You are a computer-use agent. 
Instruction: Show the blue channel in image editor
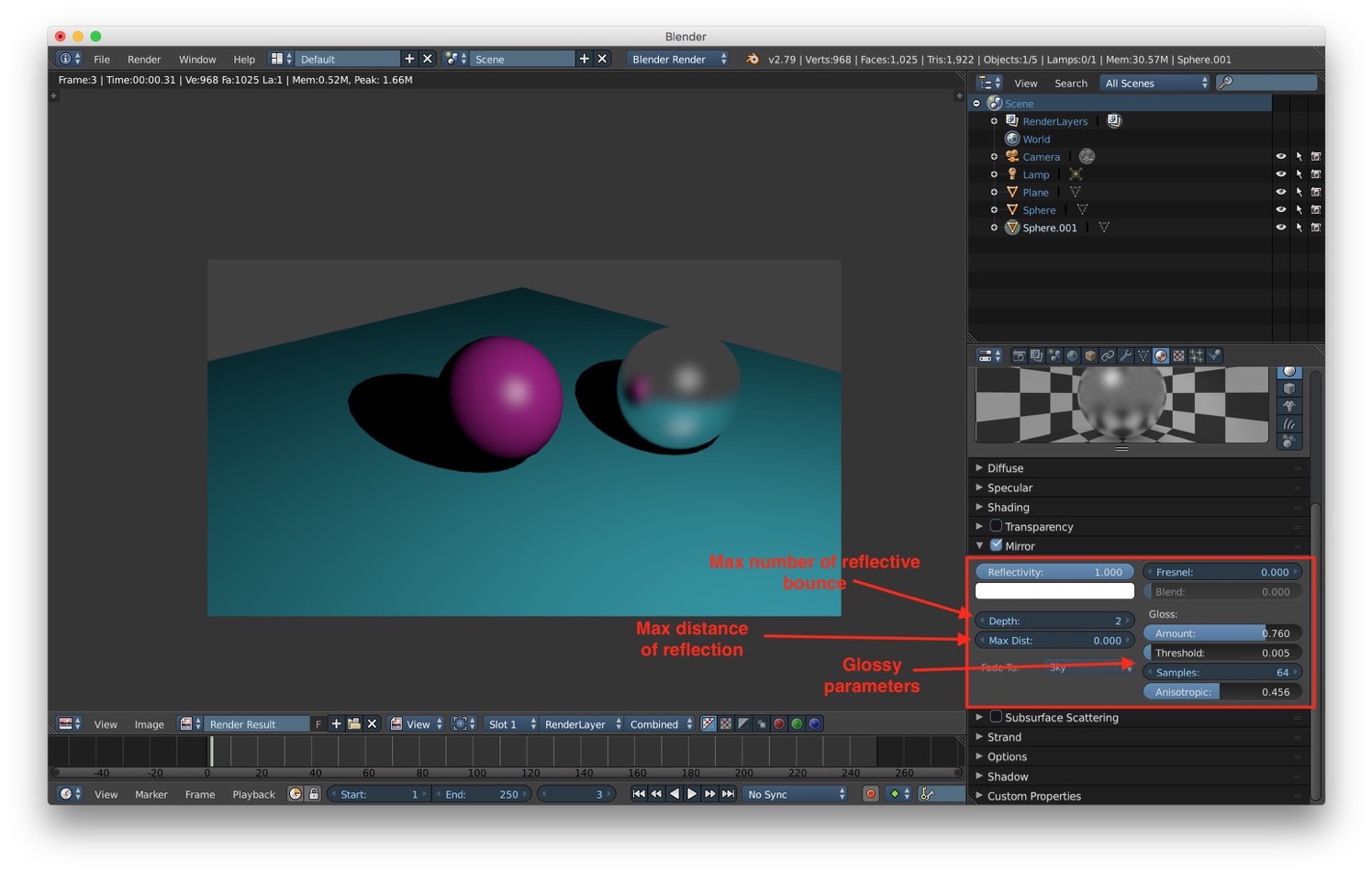[x=814, y=723]
